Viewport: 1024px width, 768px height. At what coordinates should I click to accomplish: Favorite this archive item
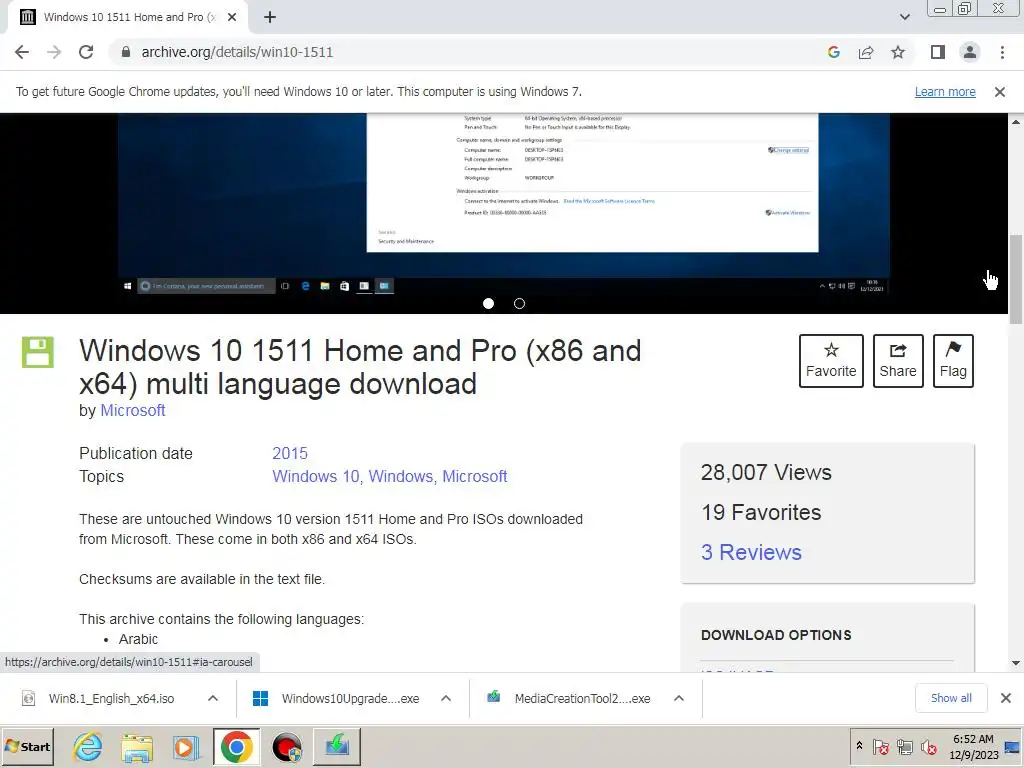[x=831, y=361]
